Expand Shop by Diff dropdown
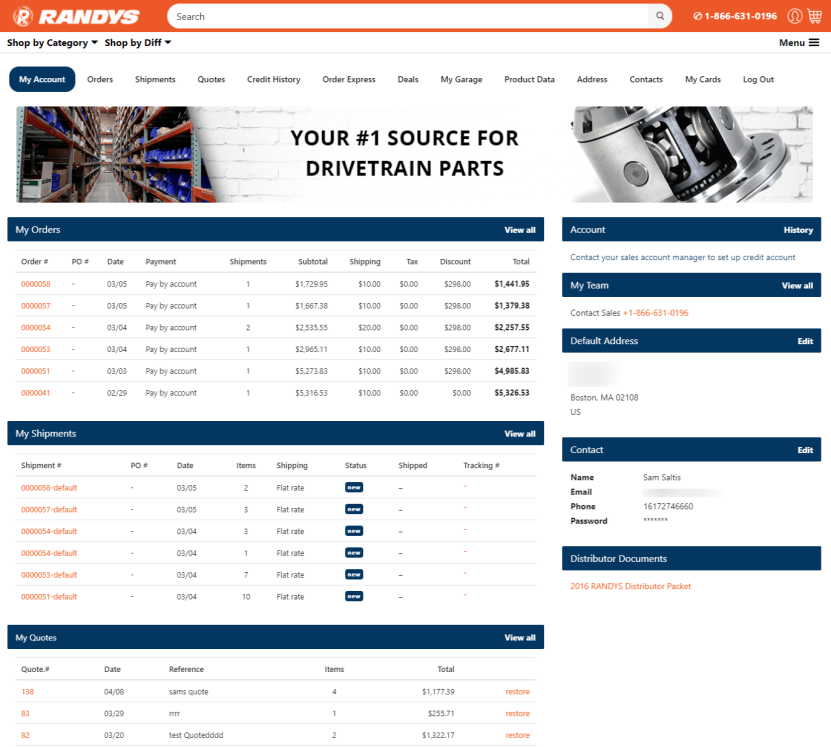 tap(138, 42)
